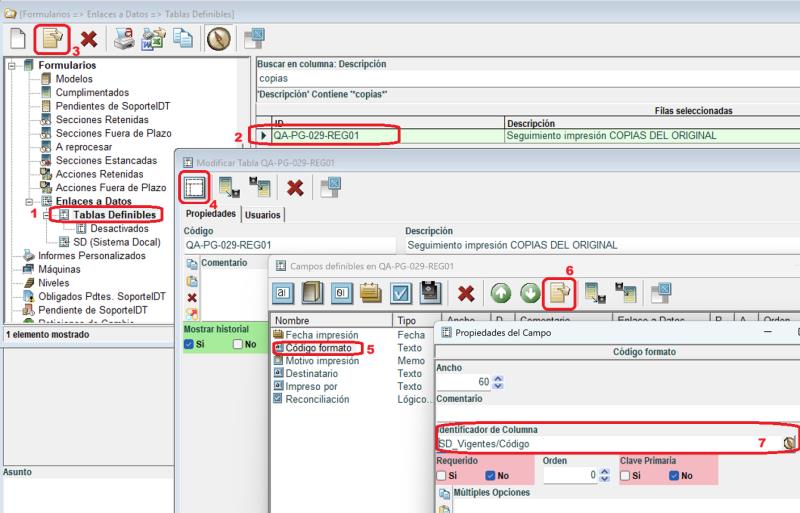800x513 pixels.
Task: Click the new blank document icon
Action: [18, 39]
